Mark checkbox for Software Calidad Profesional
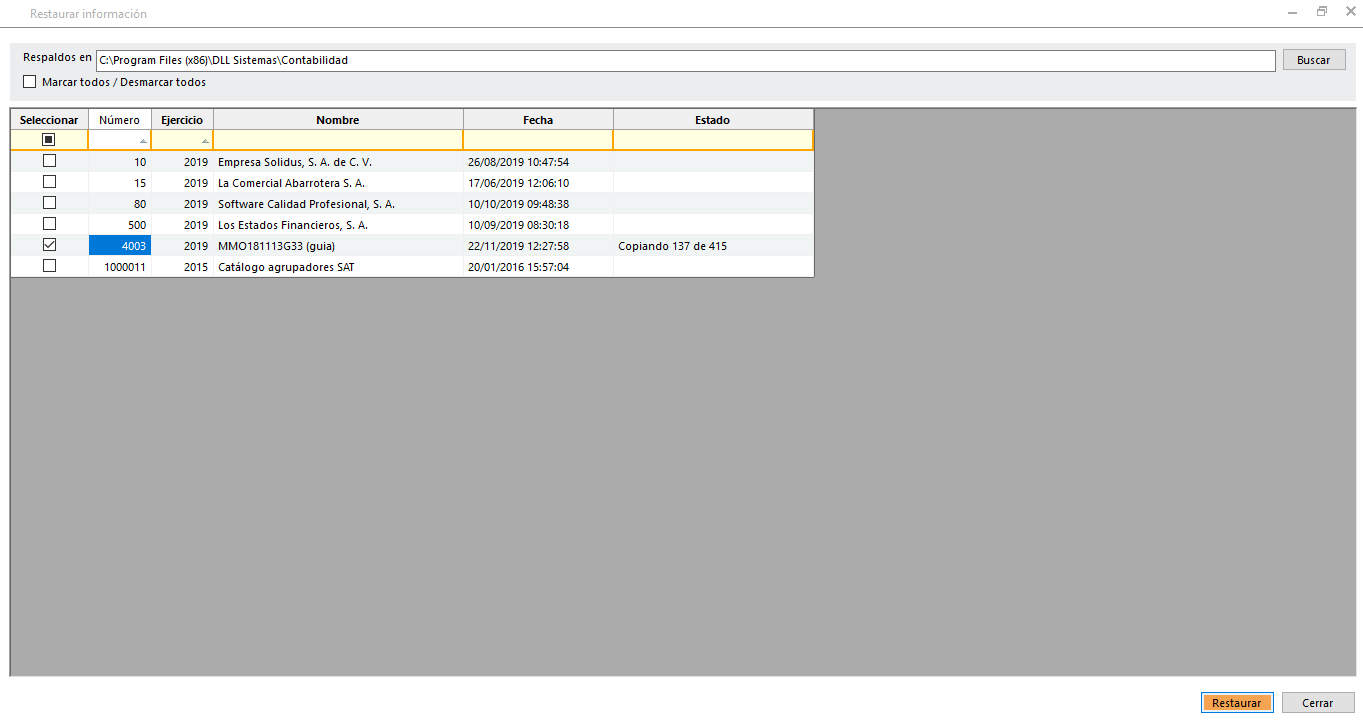 (49, 203)
